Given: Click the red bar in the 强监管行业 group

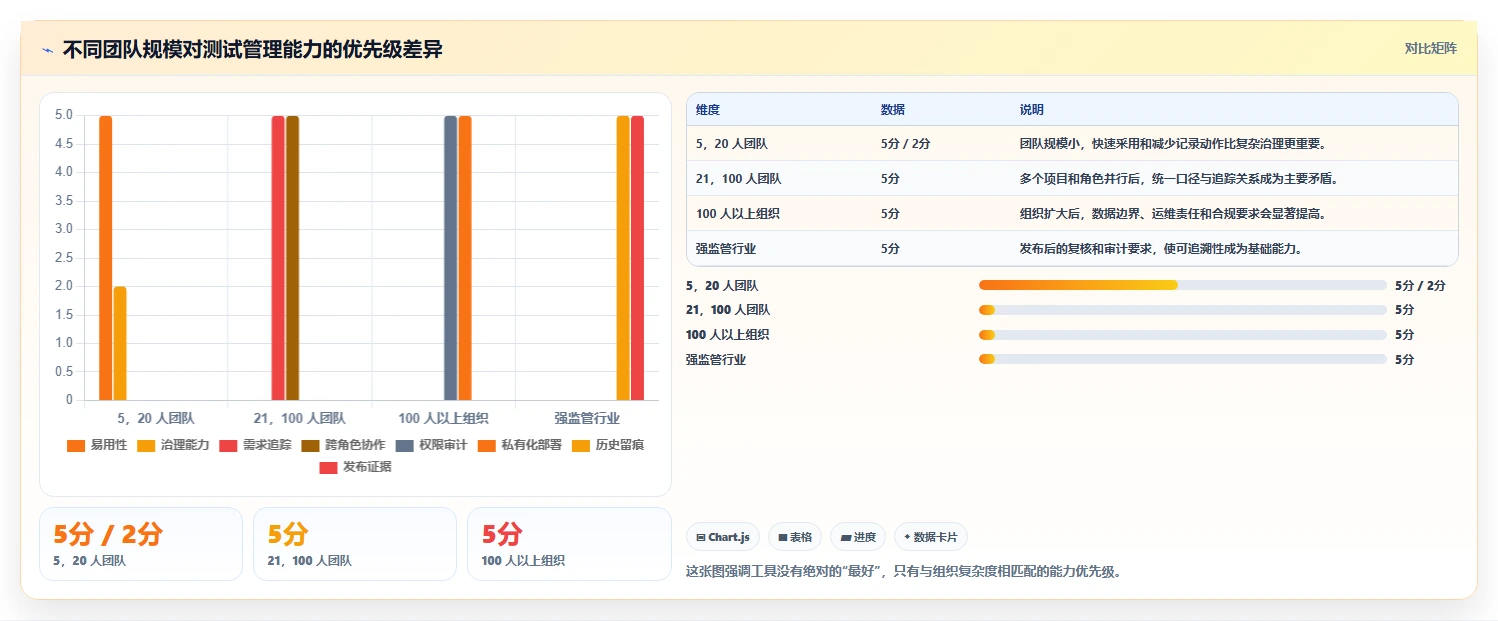Looking at the screenshot, I should click(637, 258).
